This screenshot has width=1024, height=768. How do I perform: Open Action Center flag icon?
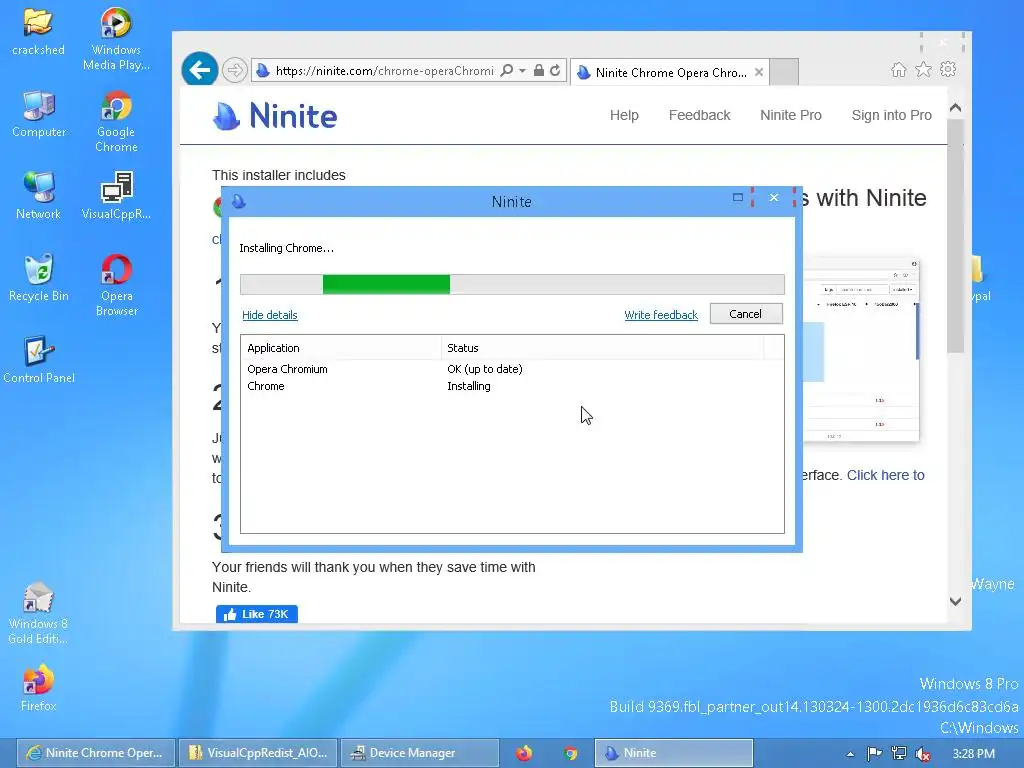(x=874, y=754)
